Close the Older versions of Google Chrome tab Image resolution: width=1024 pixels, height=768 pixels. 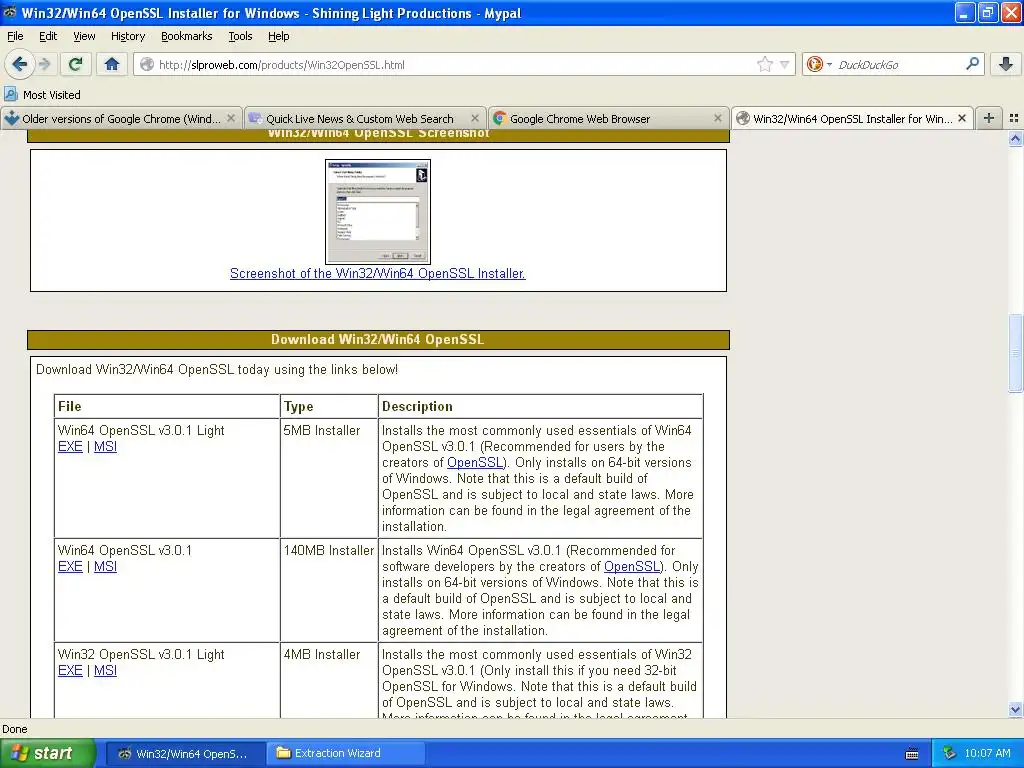tap(231, 118)
